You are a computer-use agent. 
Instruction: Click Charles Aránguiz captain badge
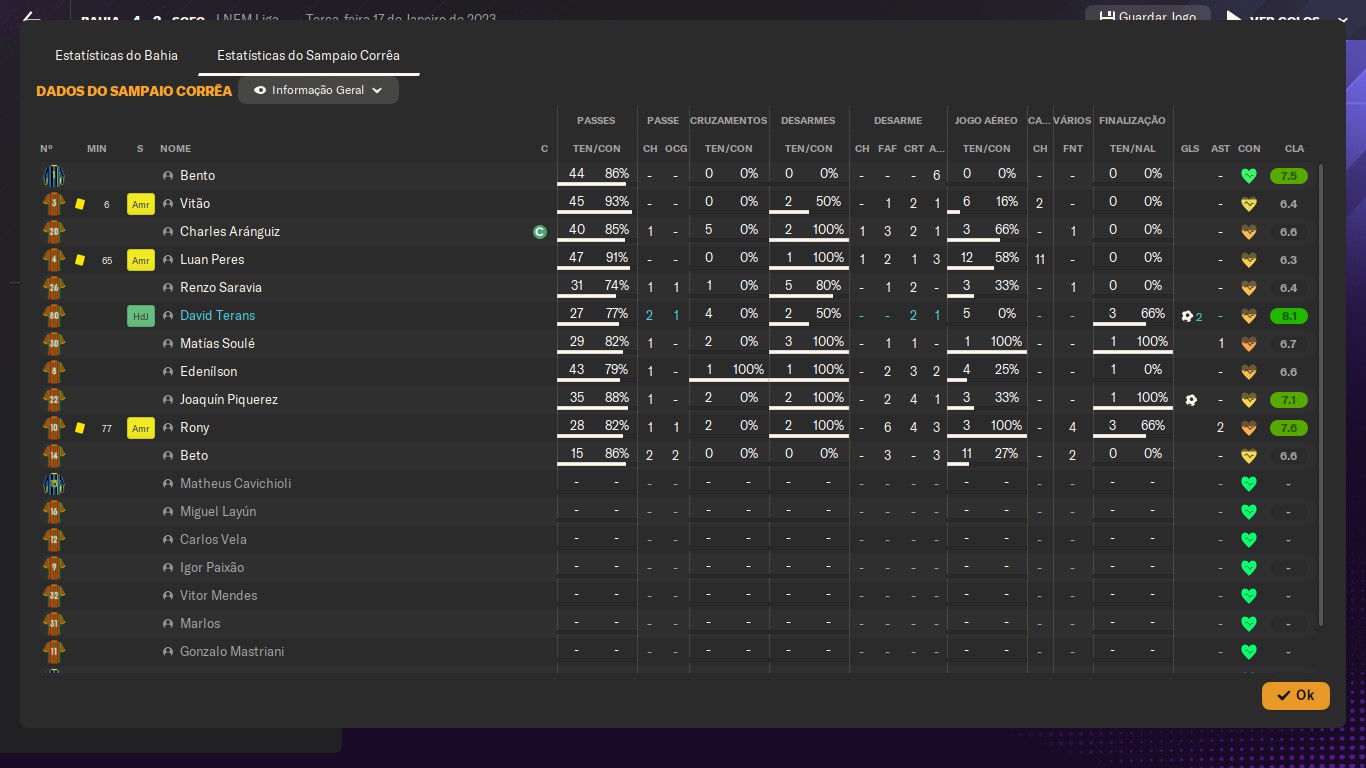pyautogui.click(x=540, y=232)
